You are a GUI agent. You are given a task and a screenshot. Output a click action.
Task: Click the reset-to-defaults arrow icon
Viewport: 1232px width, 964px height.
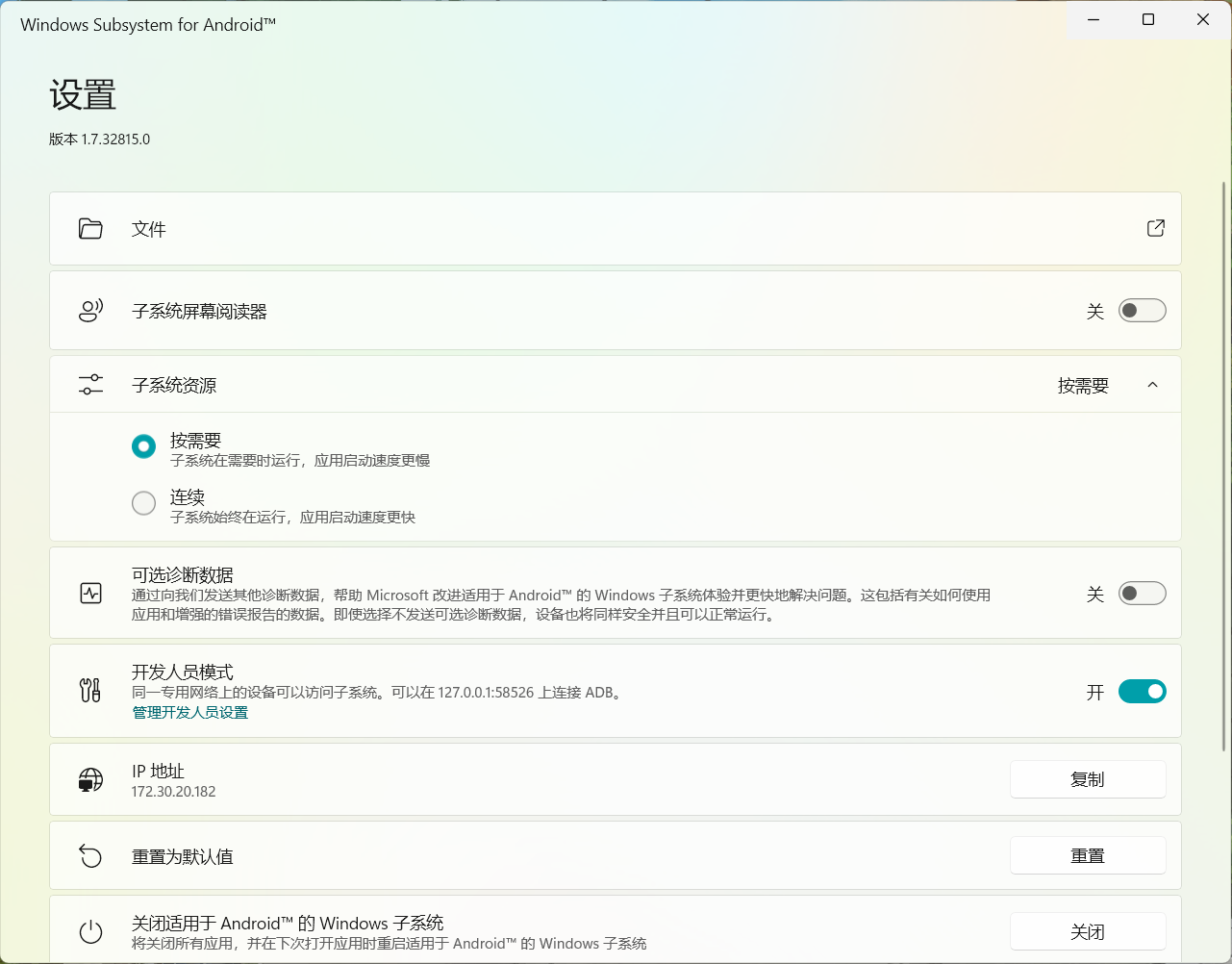coord(90,855)
